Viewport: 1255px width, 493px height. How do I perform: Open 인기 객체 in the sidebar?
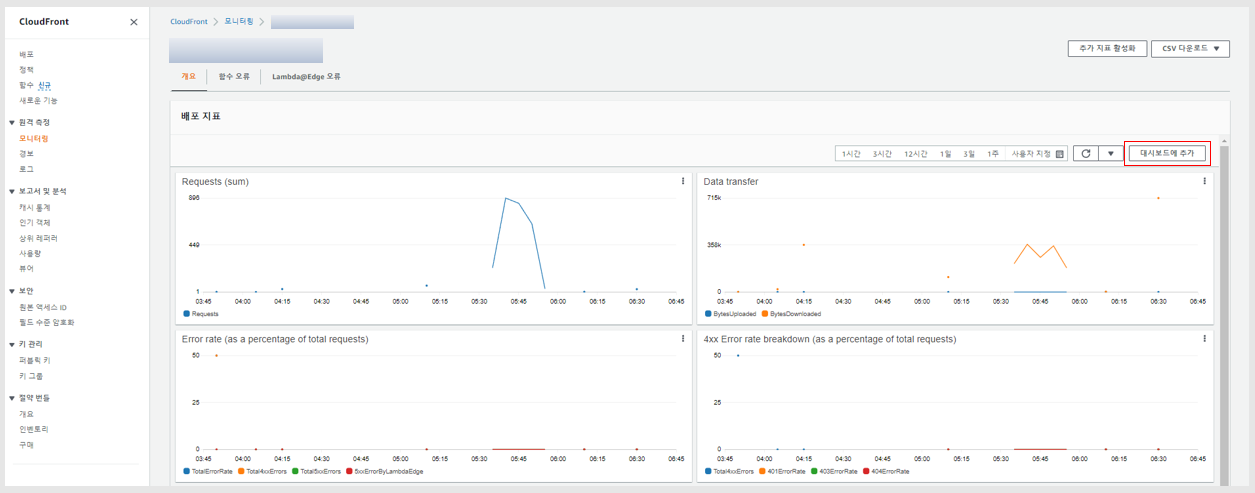34,222
